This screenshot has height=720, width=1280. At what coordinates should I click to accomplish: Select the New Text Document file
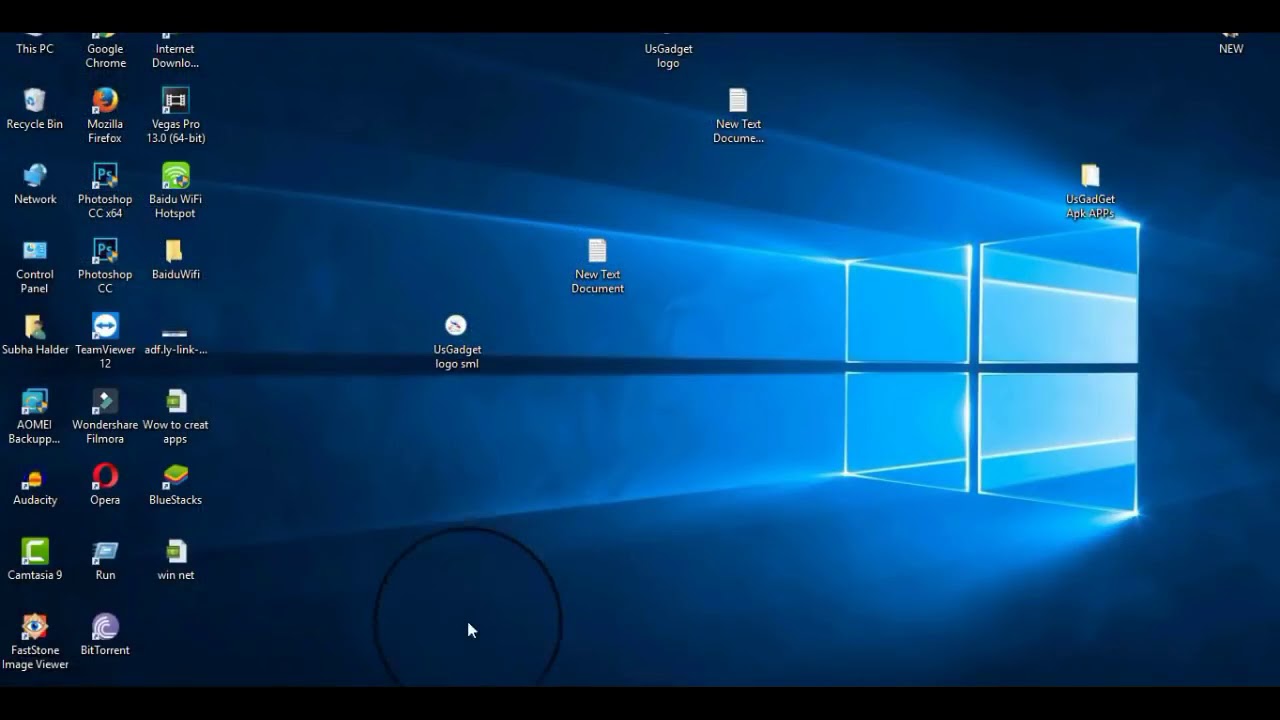[598, 266]
